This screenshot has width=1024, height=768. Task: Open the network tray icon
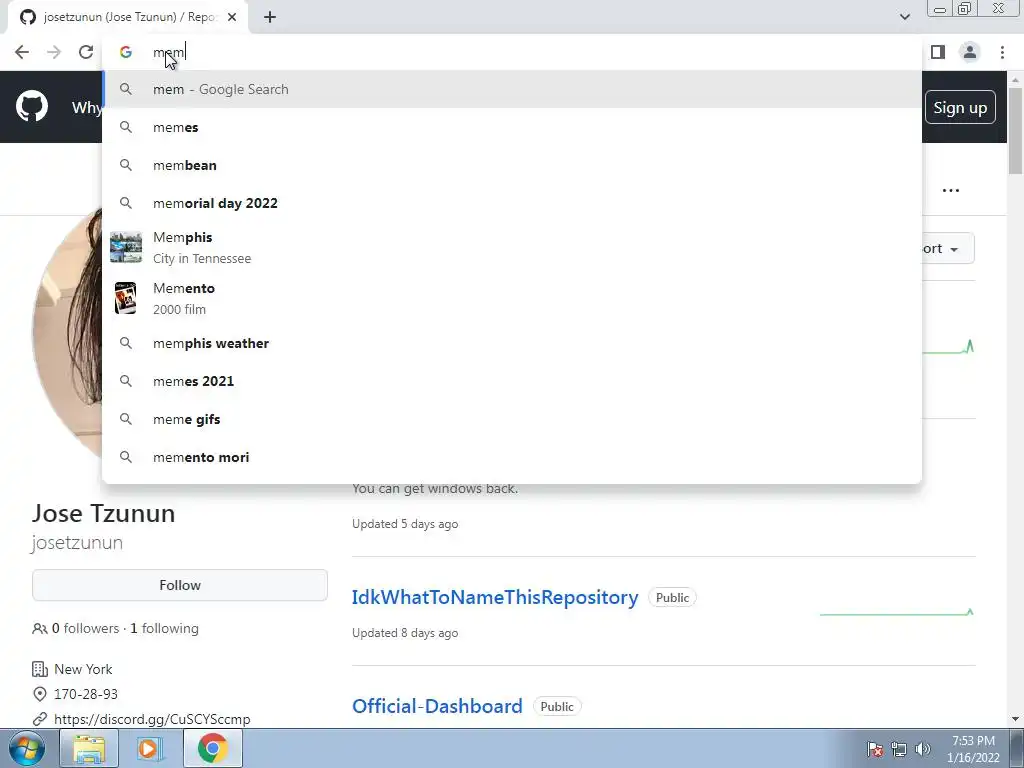899,749
